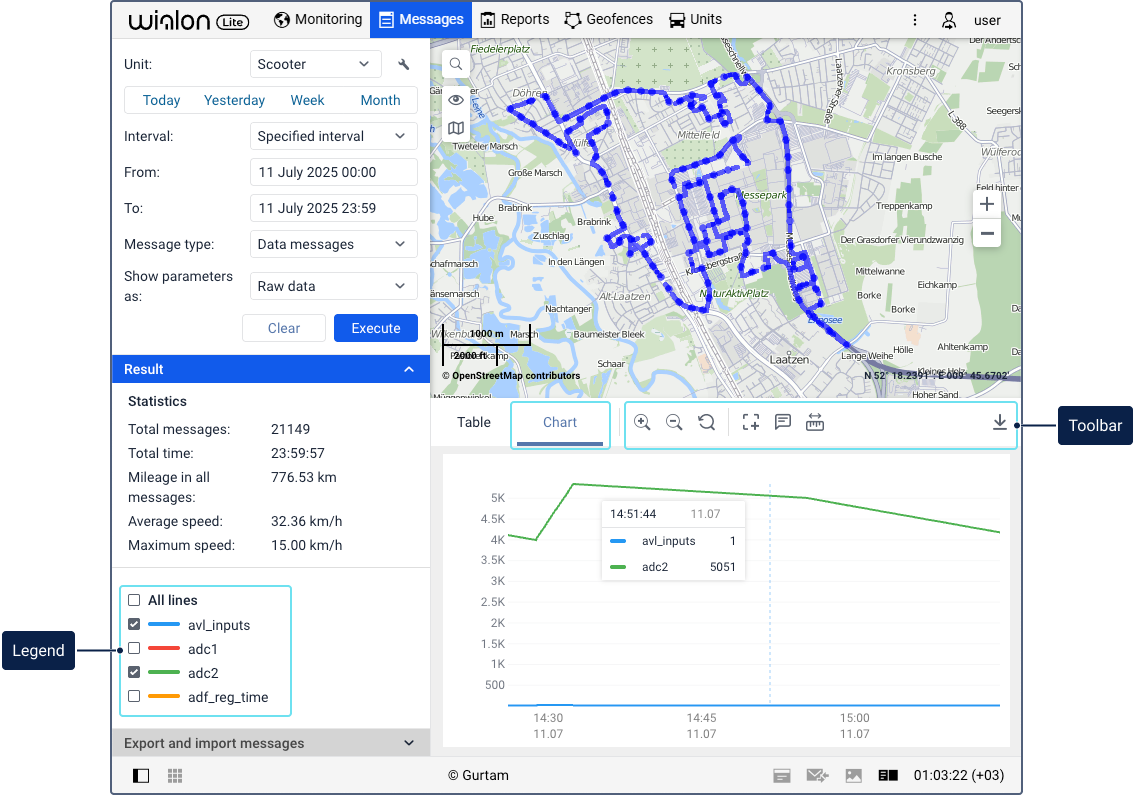The height and width of the screenshot is (795, 1135).
Task: Open the Scooter unit dropdown
Action: [315, 64]
